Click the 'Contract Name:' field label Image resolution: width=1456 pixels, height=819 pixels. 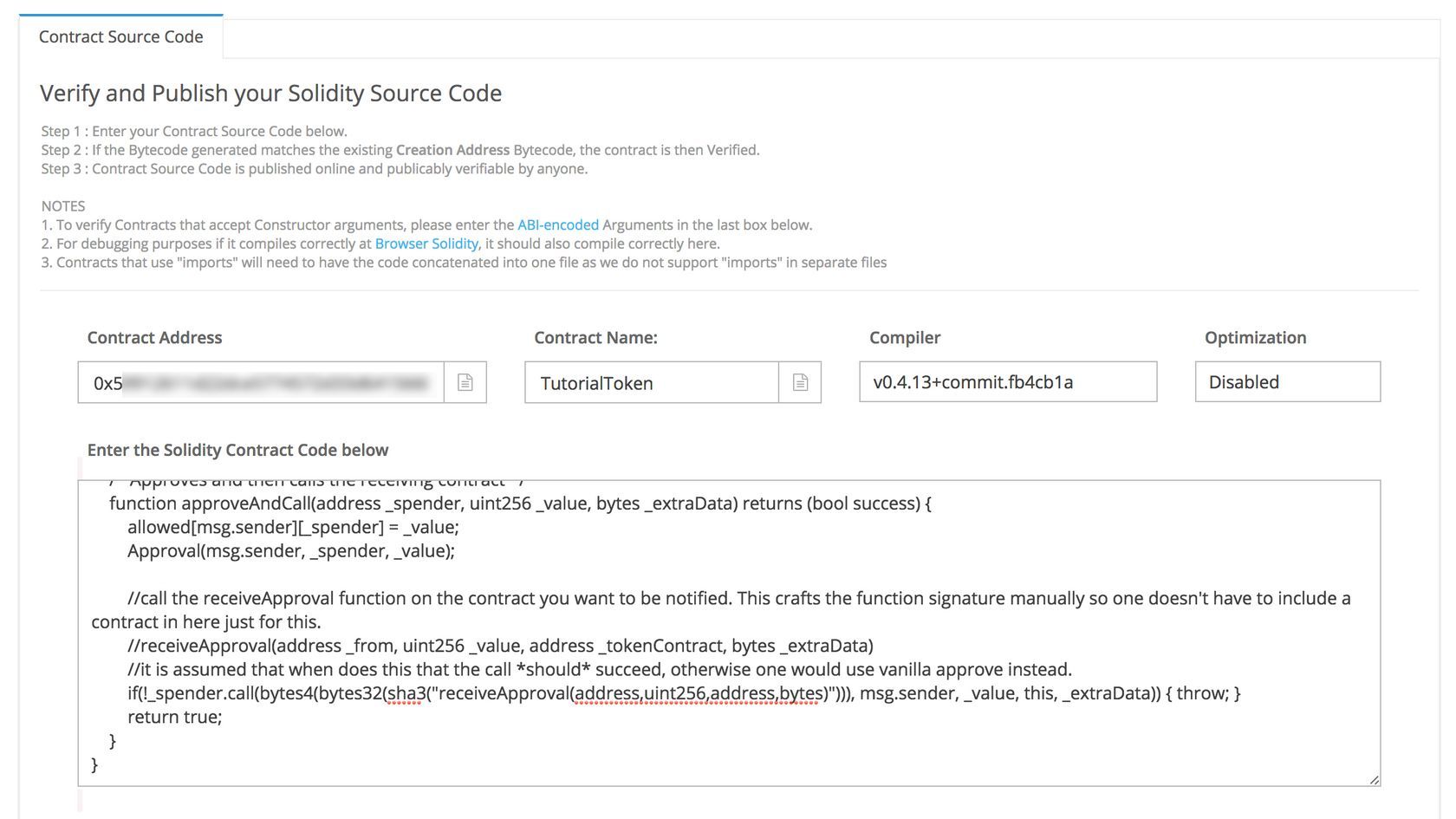(x=595, y=338)
